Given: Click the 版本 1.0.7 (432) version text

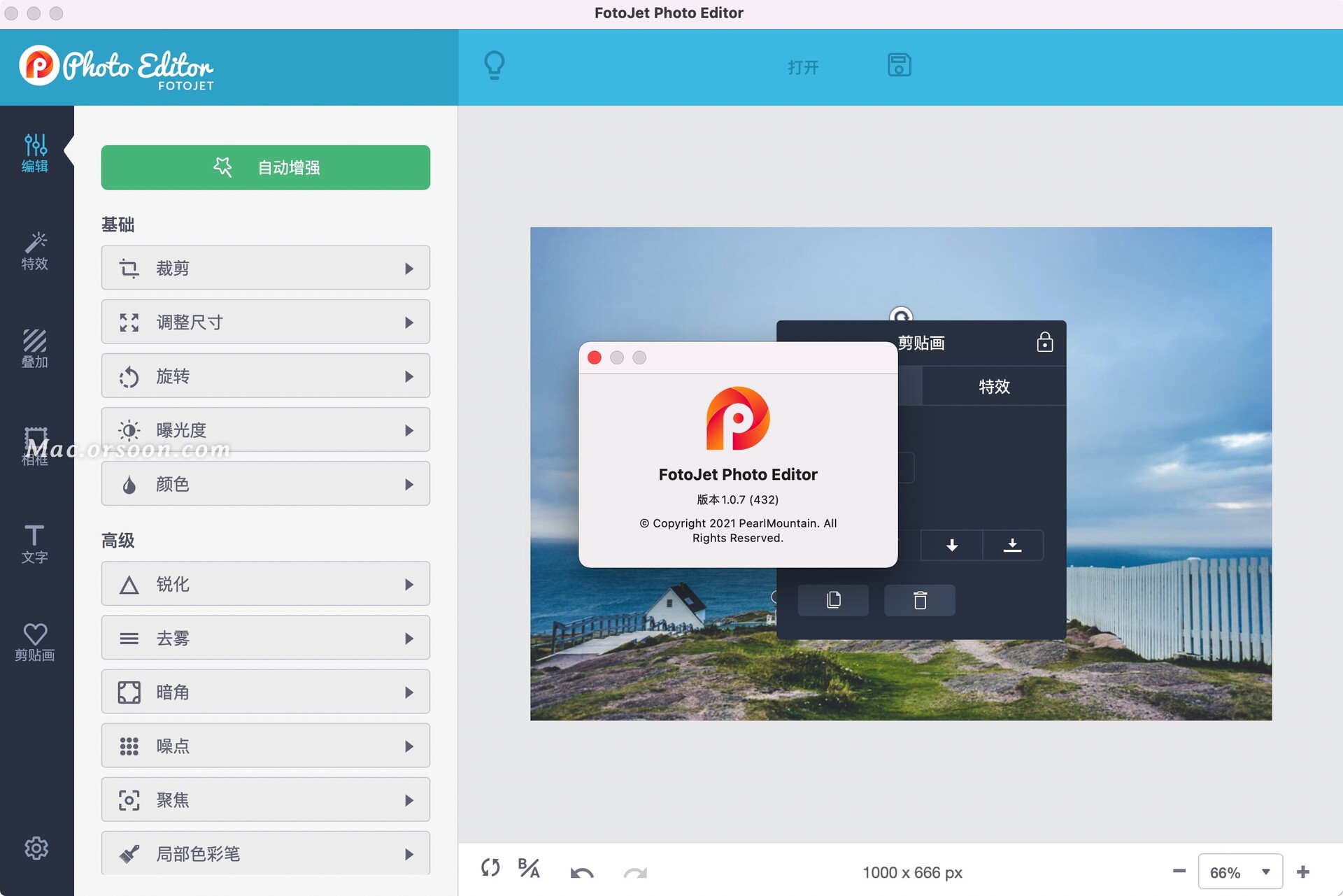Looking at the screenshot, I should 738,499.
